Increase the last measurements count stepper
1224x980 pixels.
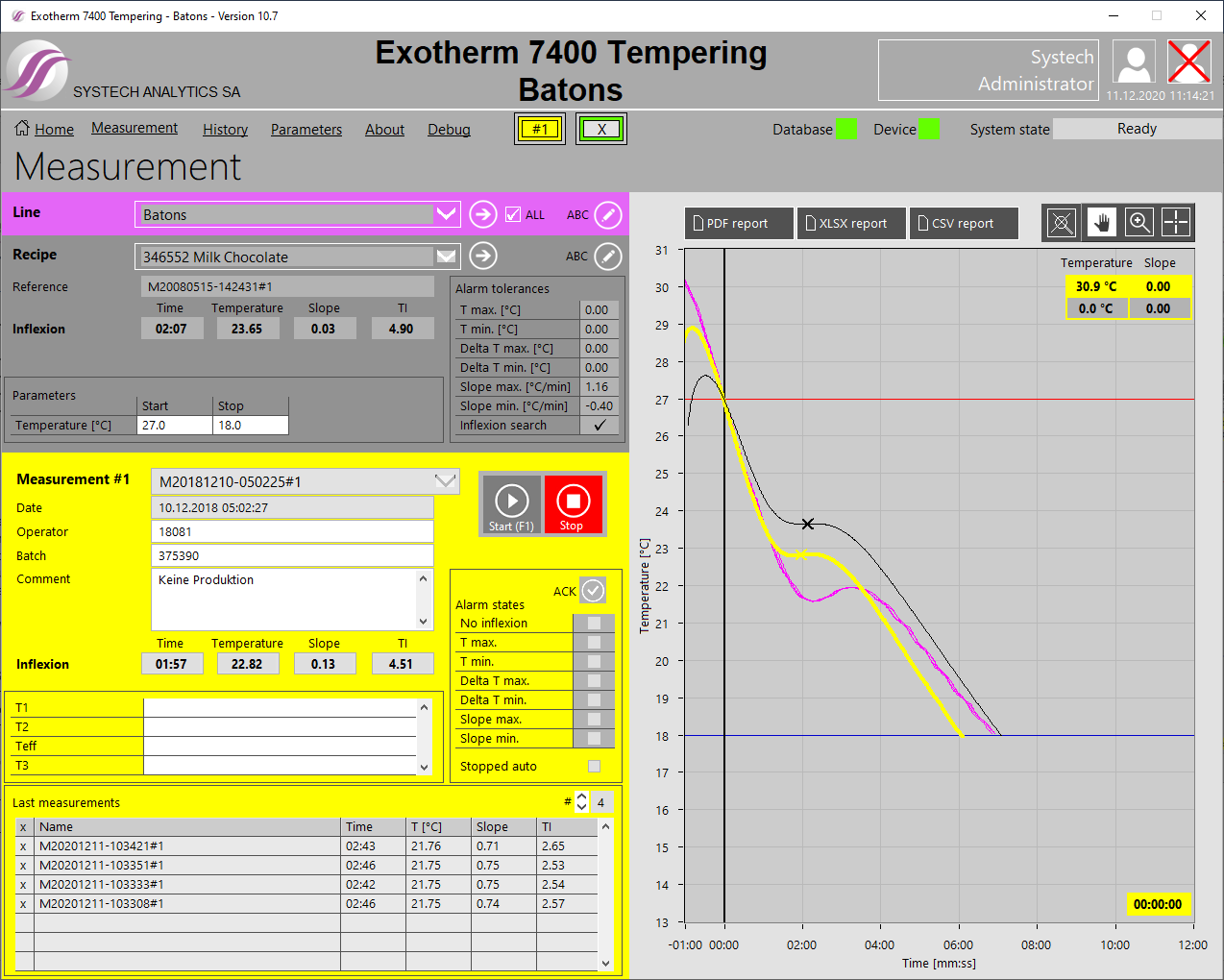pyautogui.click(x=581, y=796)
